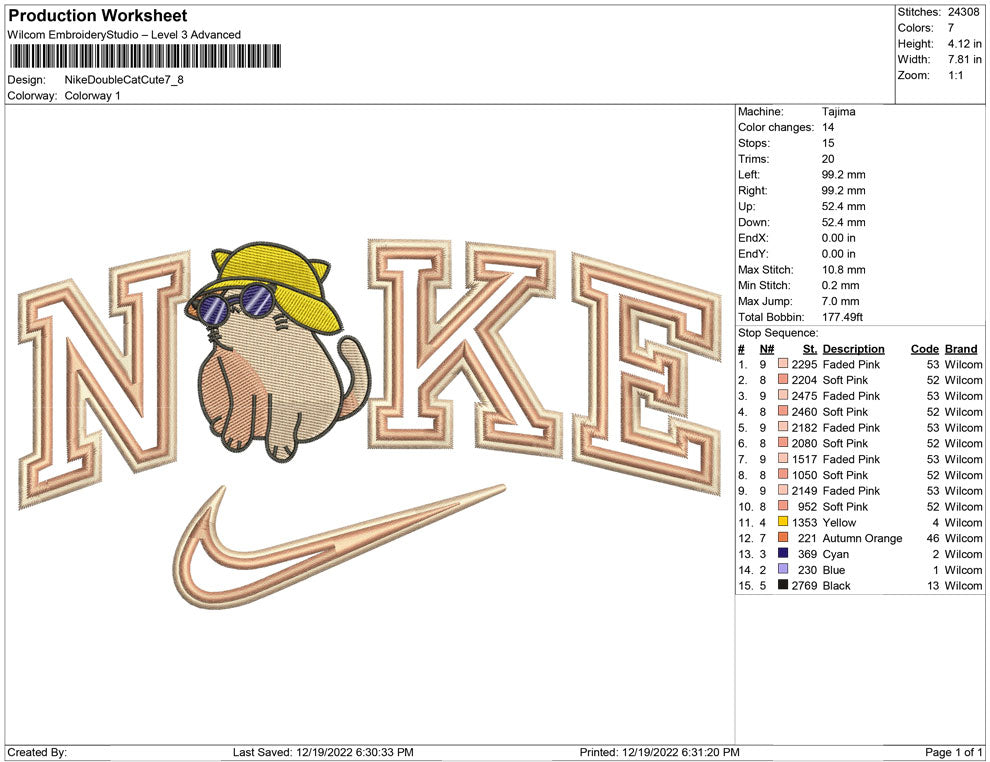Click the swoosh logo embroidery
The image size is (990, 762).
338,547
